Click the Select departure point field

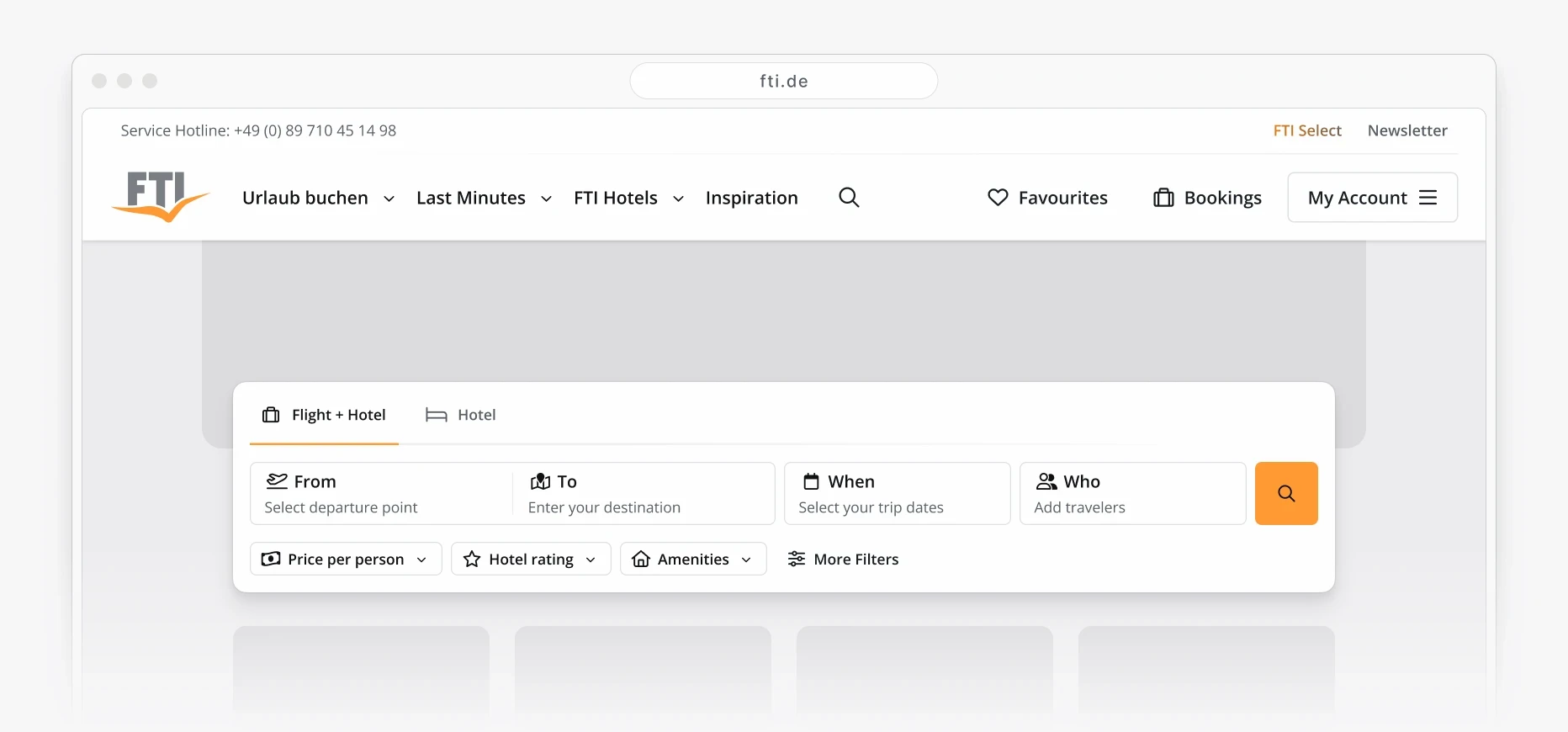381,493
